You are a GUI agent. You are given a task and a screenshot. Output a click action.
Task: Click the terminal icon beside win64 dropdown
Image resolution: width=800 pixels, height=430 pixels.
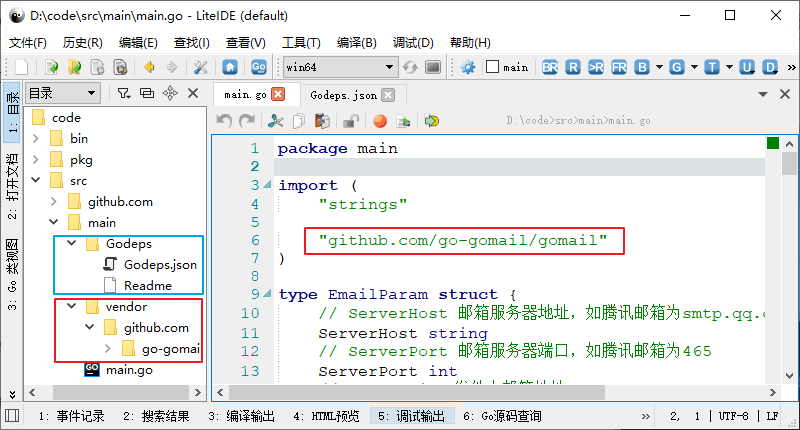433,67
